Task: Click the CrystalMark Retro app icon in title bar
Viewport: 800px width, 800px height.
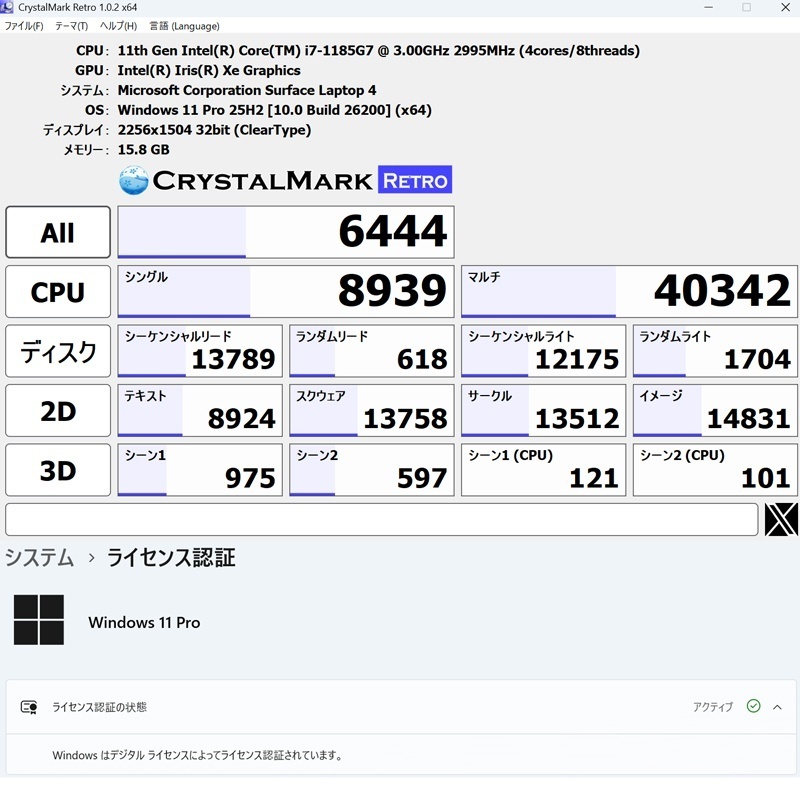Action: tap(7, 7)
